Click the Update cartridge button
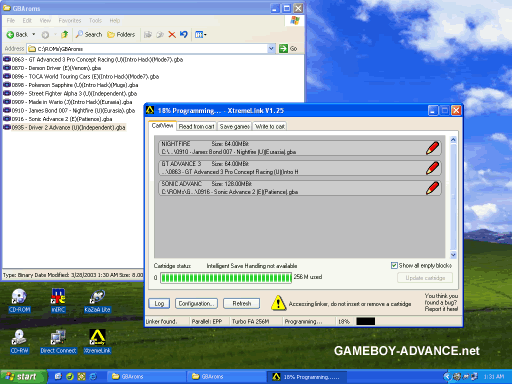This screenshot has height=384, width=512. 425,278
